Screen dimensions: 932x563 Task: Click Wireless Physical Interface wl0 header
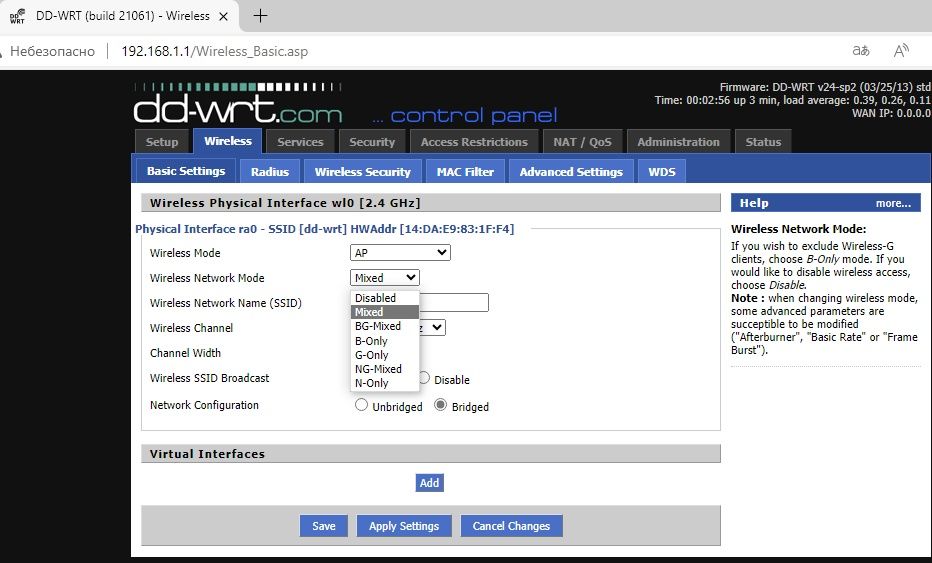(431, 203)
